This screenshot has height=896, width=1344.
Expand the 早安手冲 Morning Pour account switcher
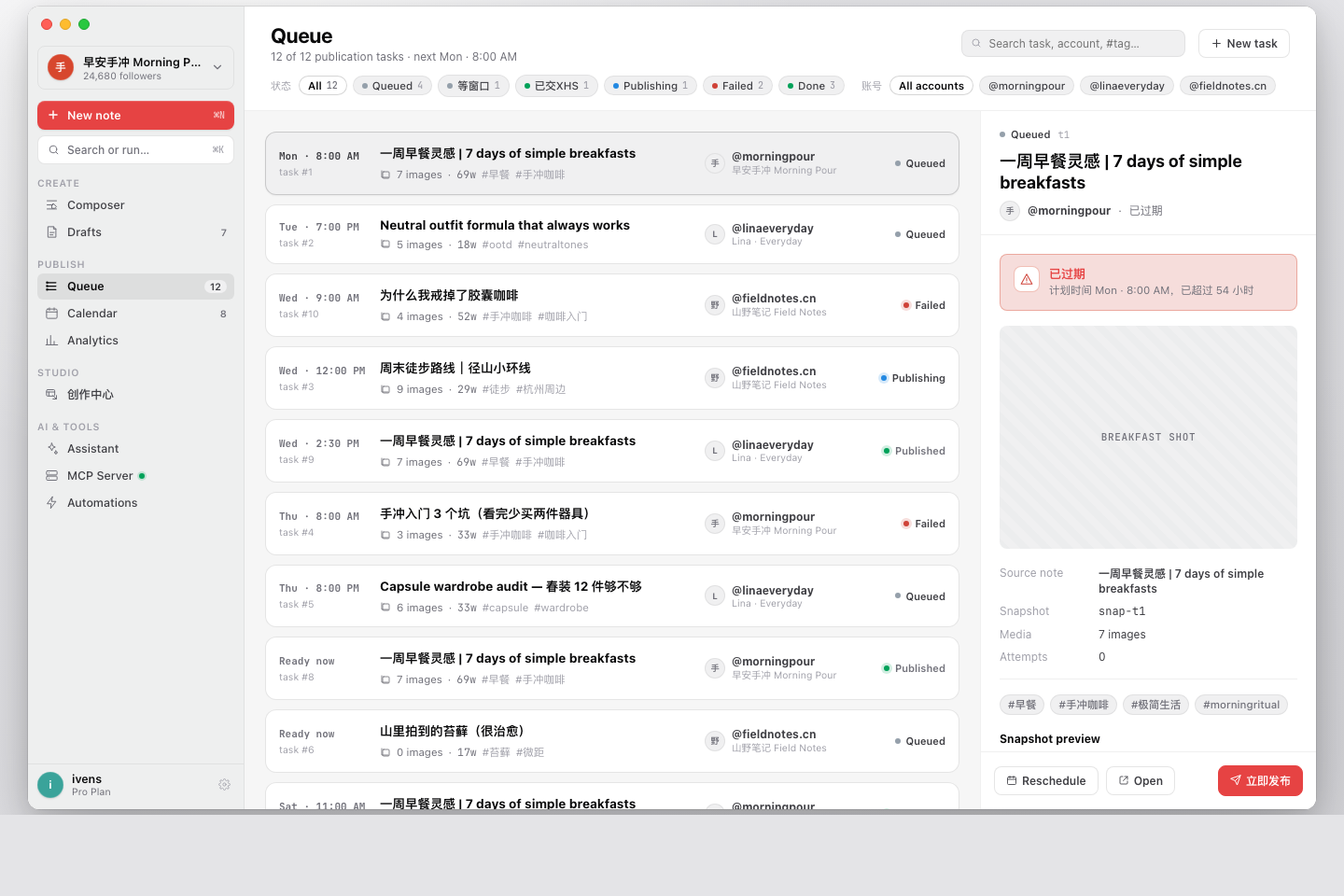135,68
